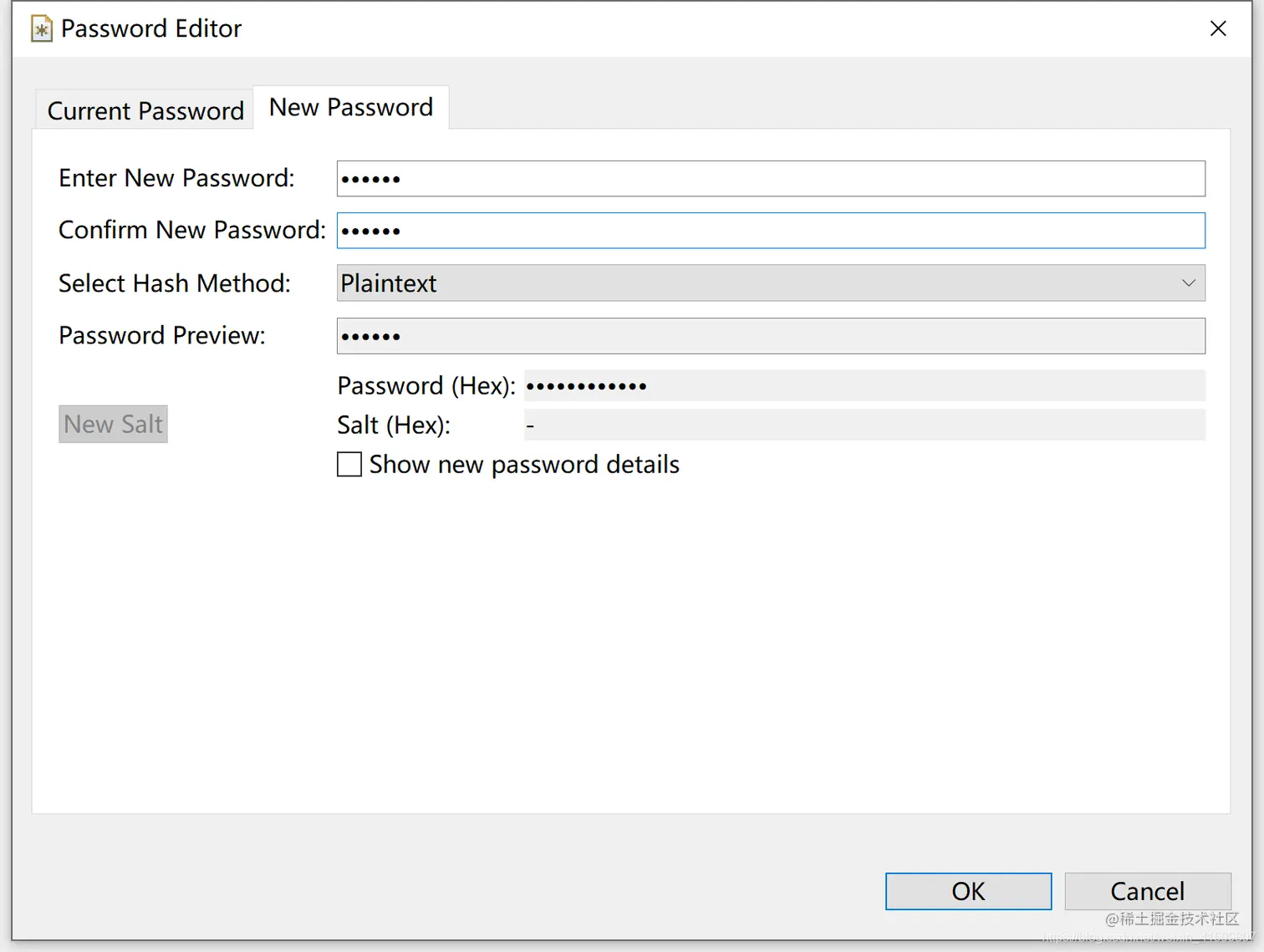
Task: Close the Password Editor dialog
Action: (1218, 28)
